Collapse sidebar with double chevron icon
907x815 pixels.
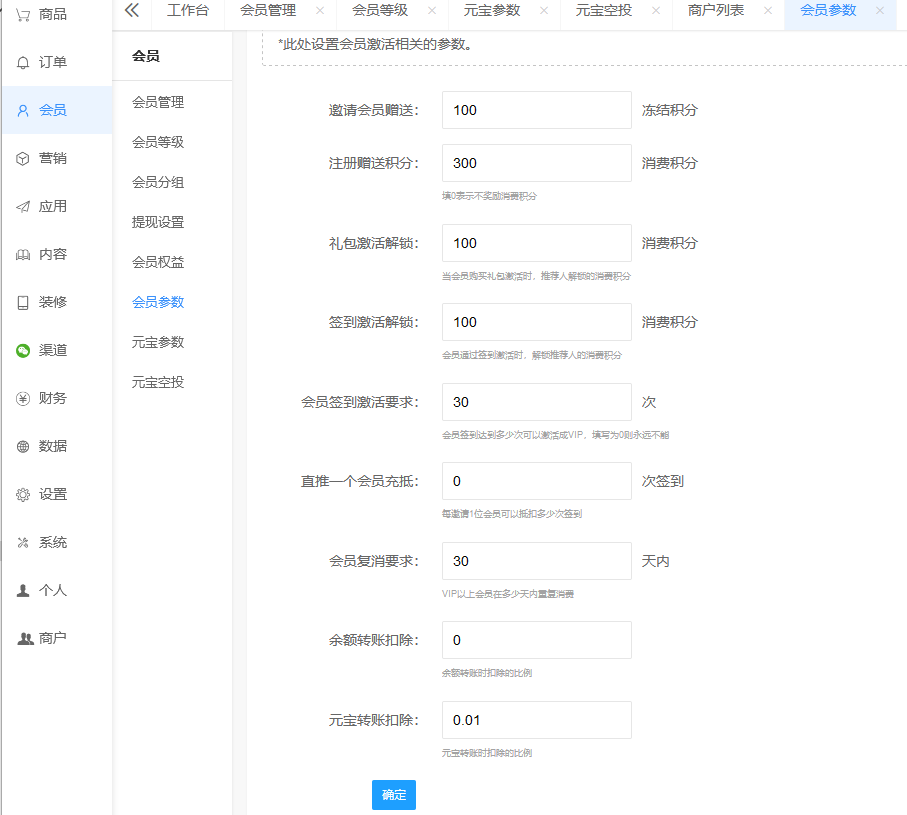pos(132,10)
